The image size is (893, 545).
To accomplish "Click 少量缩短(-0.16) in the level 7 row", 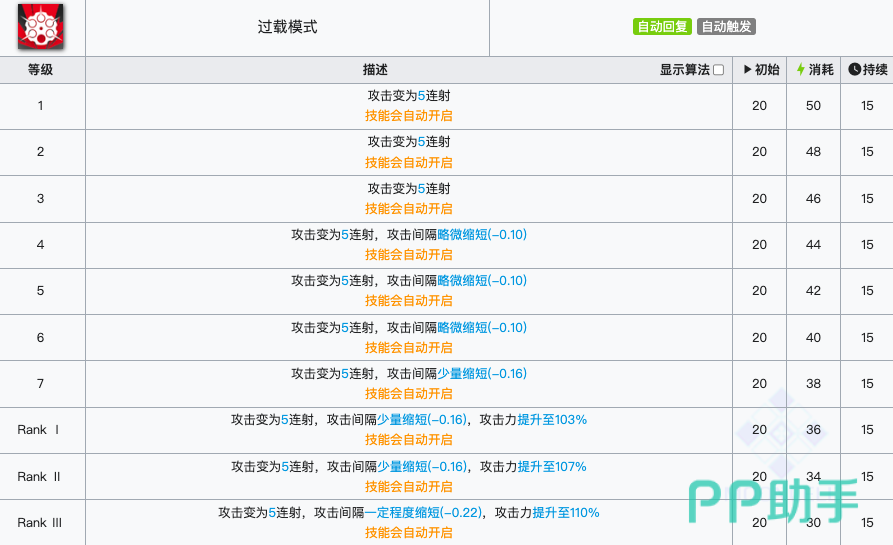I will pyautogui.click(x=482, y=373).
